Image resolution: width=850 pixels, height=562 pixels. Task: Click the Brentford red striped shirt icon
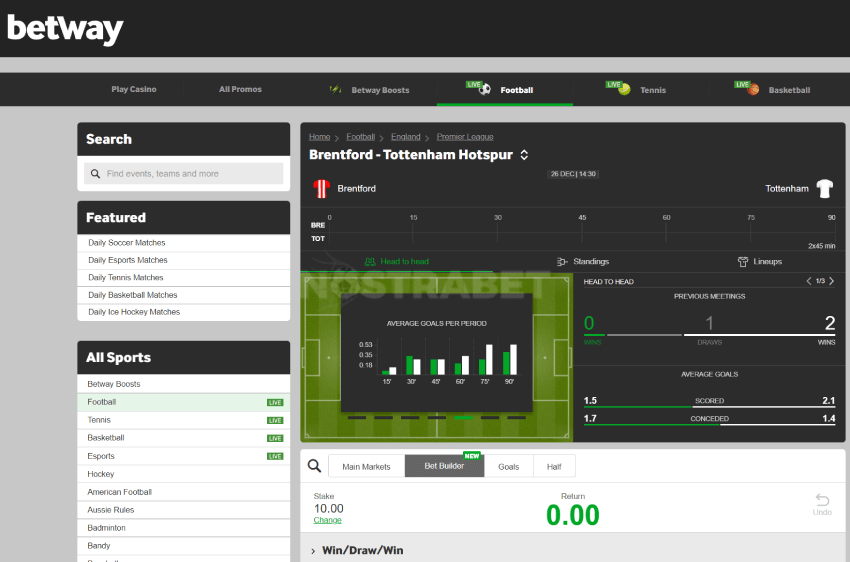click(321, 189)
